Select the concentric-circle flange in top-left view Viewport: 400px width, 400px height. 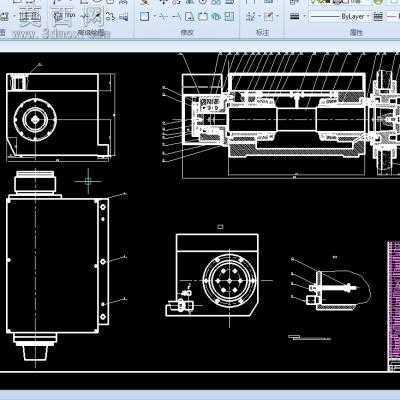35,120
